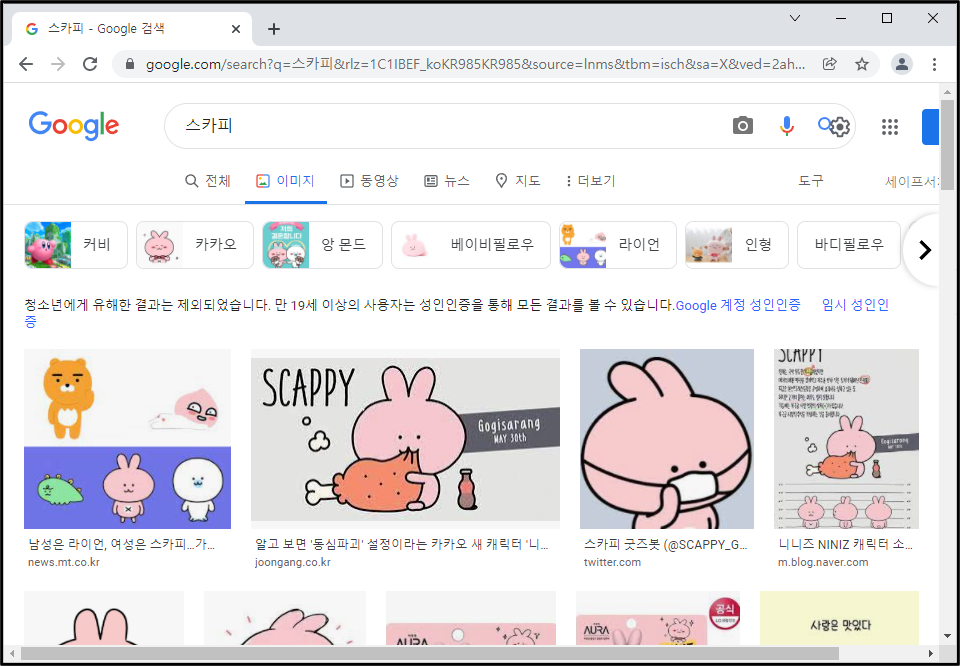Open the Ryan and Scappy characters image
Screen dimensions: 960x666
127,439
